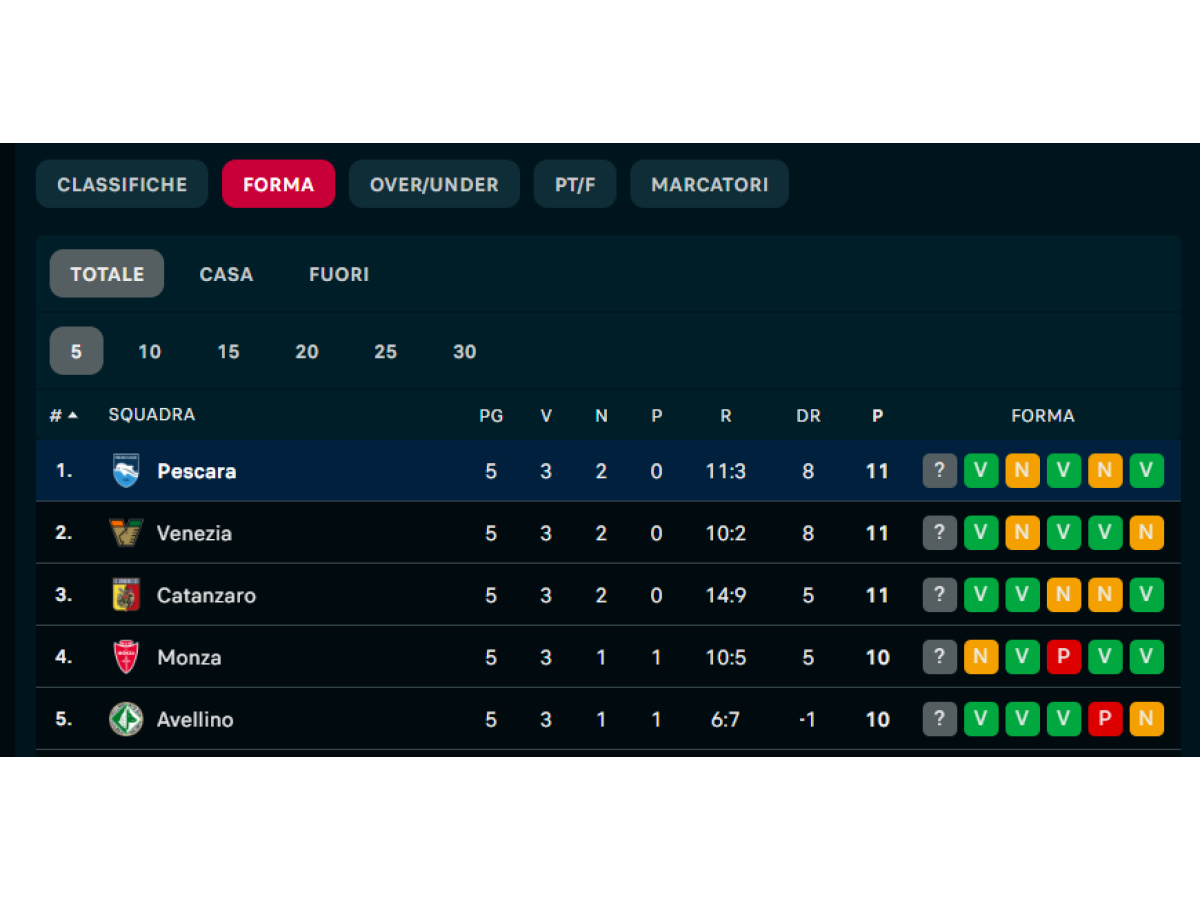Screen dimensions: 1200x900
Task: Click Monza's red P loss badge
Action: (1064, 657)
